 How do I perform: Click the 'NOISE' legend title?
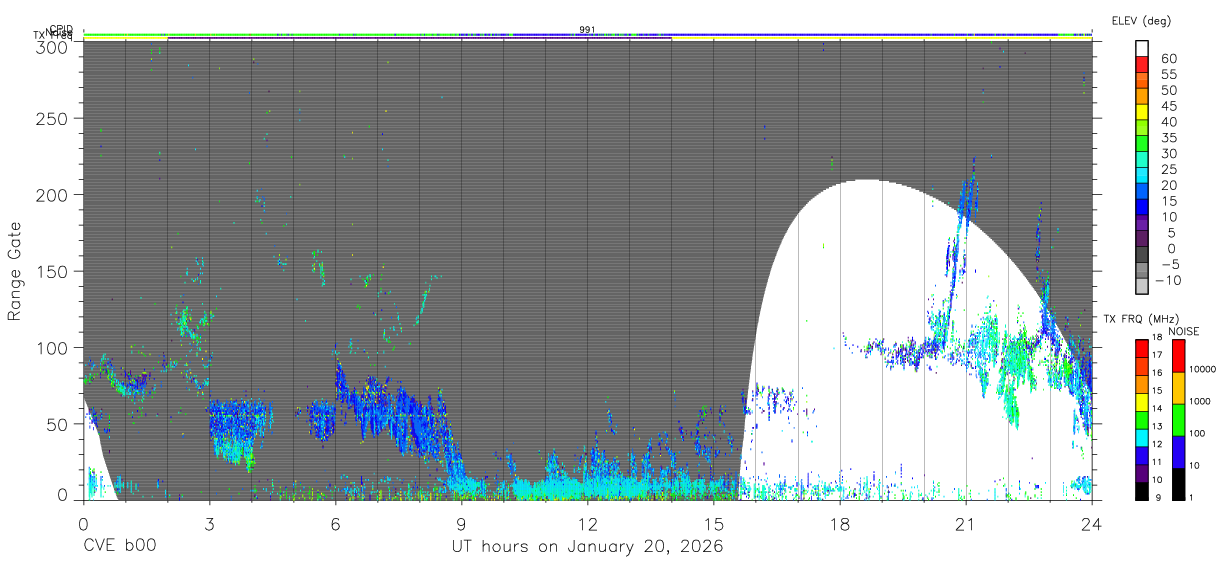point(1184,331)
